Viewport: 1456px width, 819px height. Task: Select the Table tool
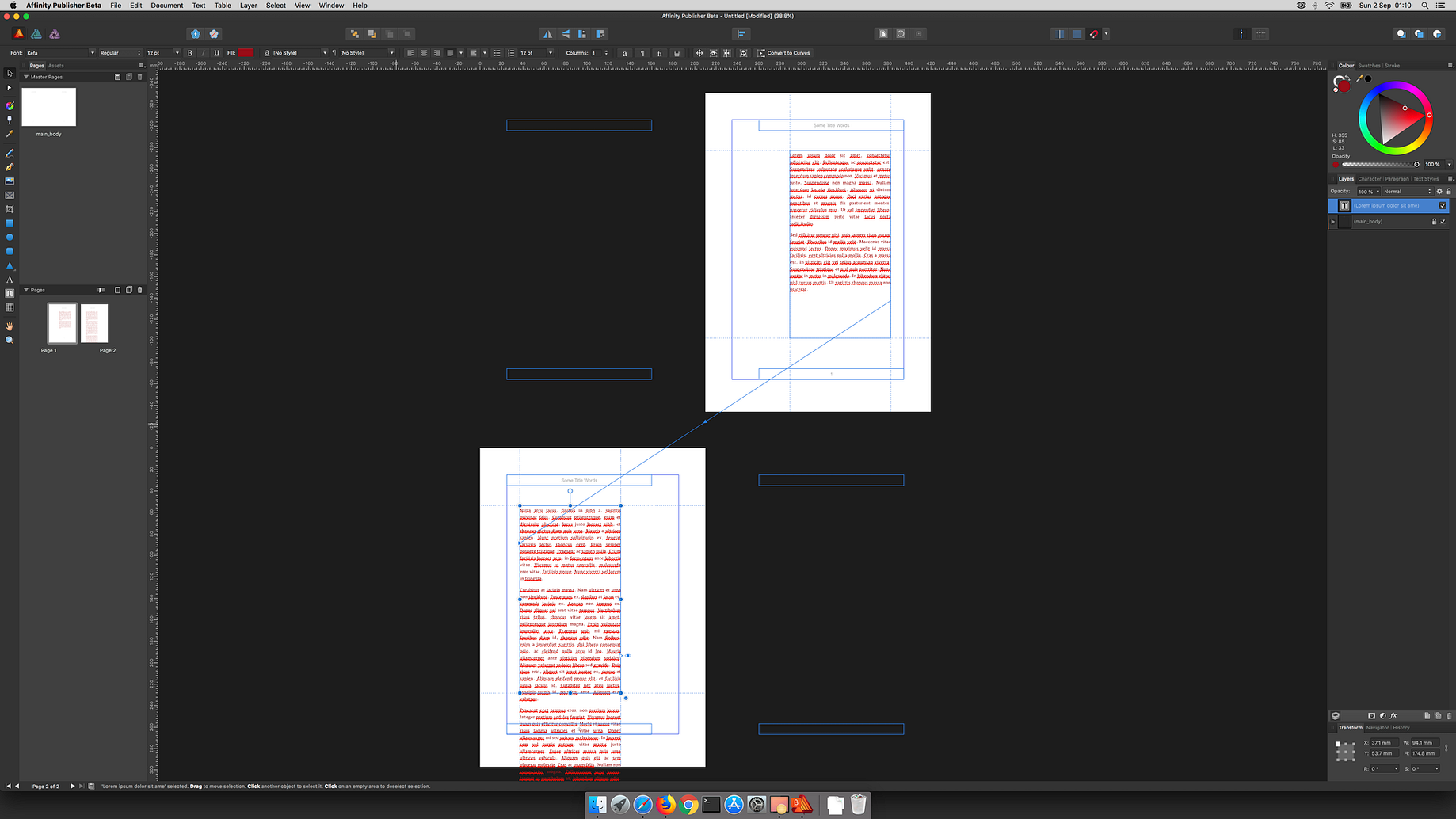10,307
